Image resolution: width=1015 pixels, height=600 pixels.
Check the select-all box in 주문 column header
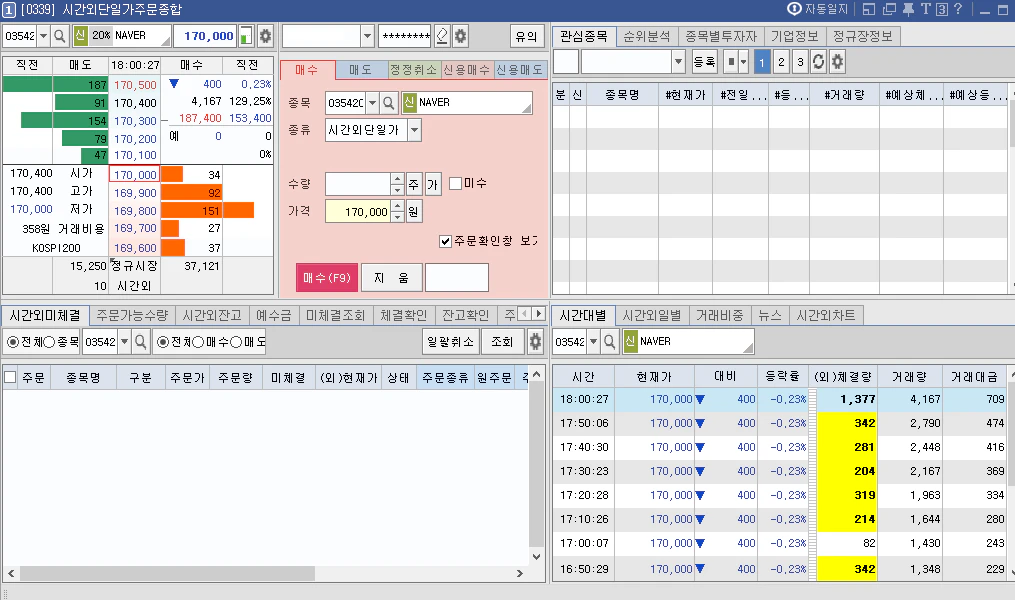(10, 377)
